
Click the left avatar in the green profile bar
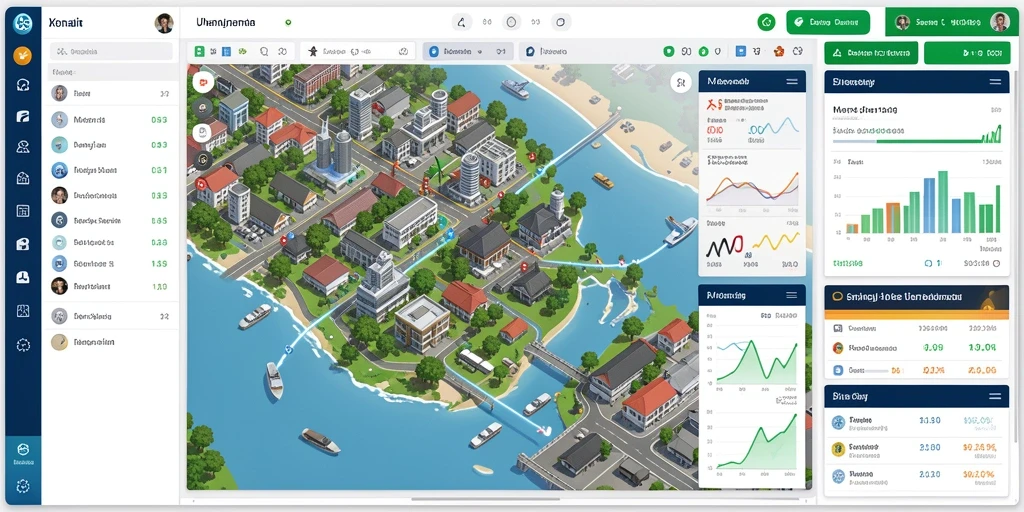(903, 23)
